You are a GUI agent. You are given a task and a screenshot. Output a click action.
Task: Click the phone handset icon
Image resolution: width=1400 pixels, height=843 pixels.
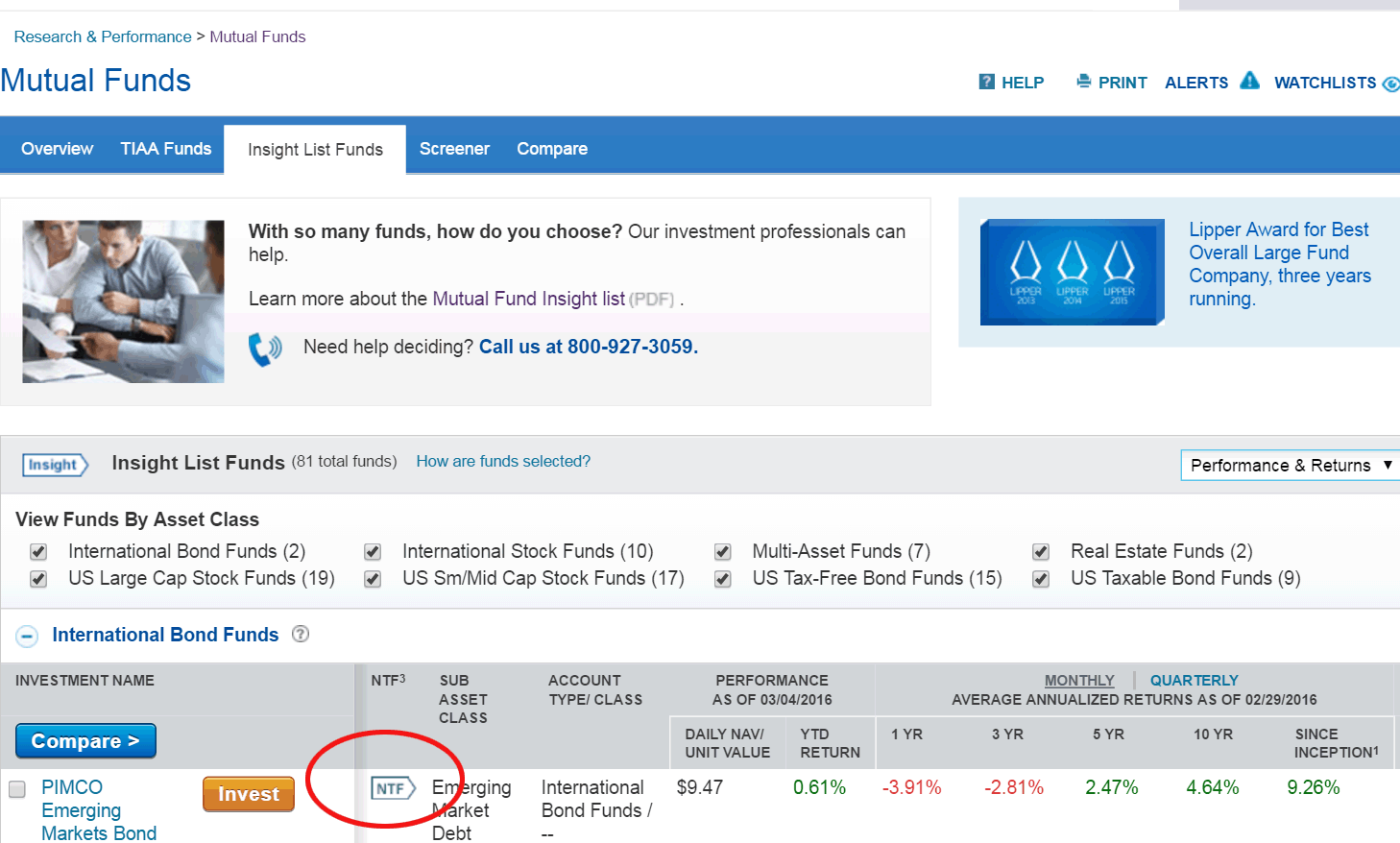265,349
